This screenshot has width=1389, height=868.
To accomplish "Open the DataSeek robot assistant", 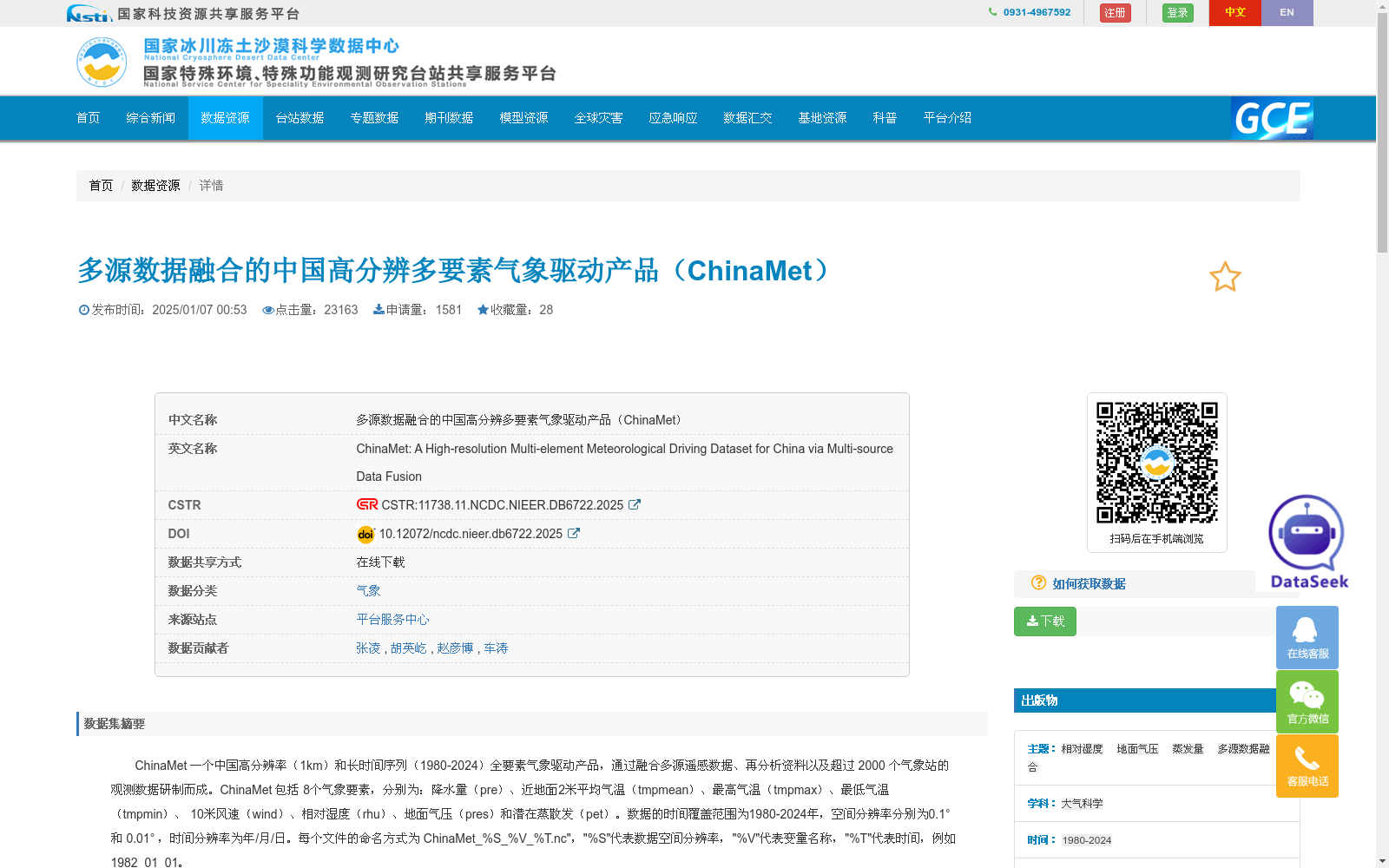I will click(x=1307, y=542).
